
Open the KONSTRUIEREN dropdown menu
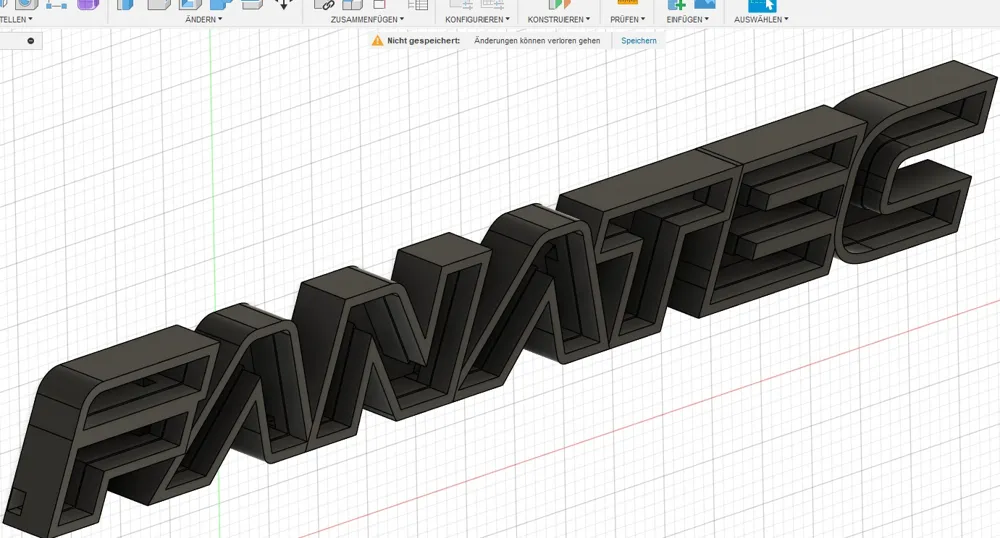pos(559,19)
